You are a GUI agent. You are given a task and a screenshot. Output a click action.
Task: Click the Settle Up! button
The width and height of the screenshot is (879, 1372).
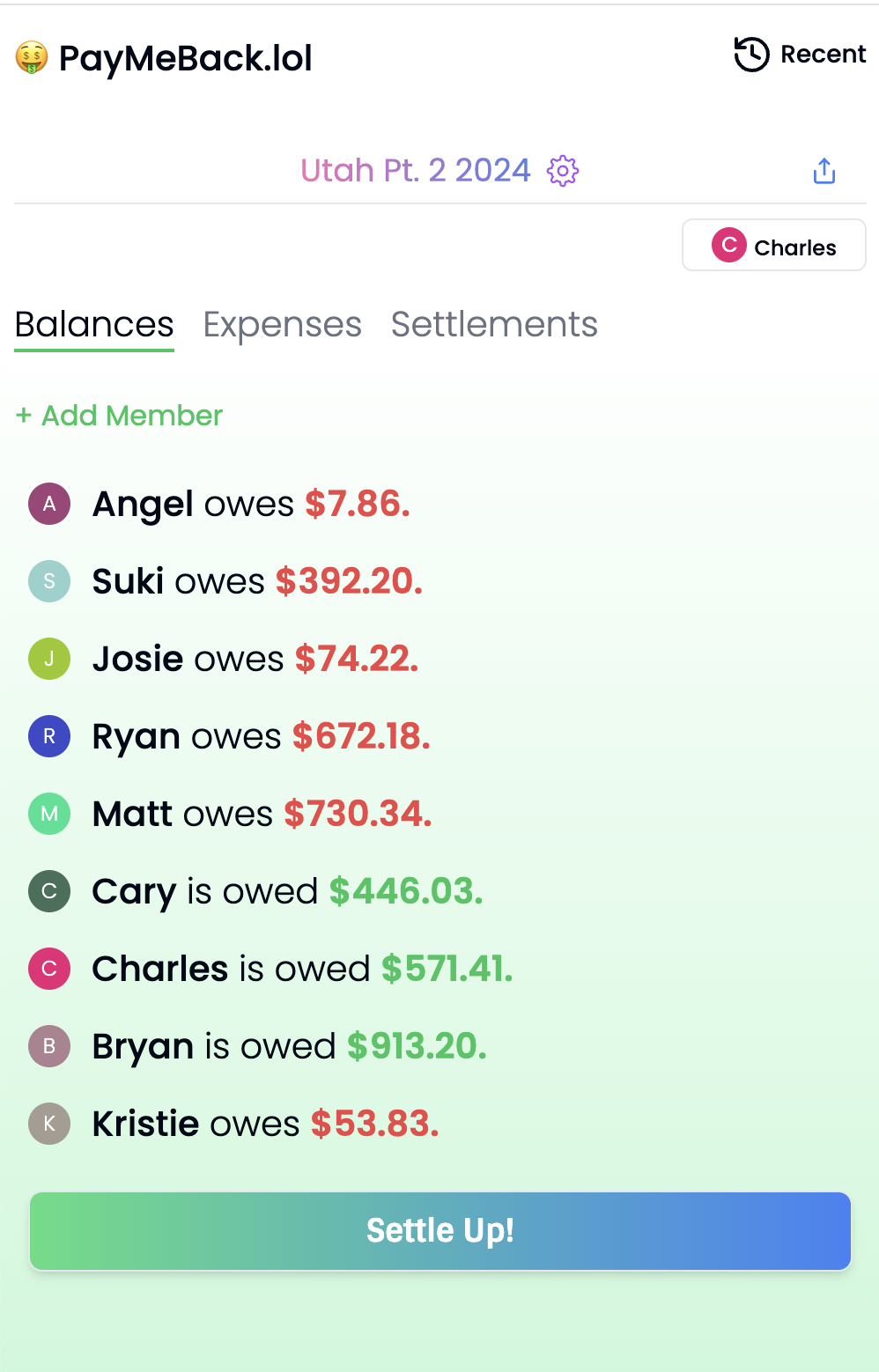point(440,1231)
